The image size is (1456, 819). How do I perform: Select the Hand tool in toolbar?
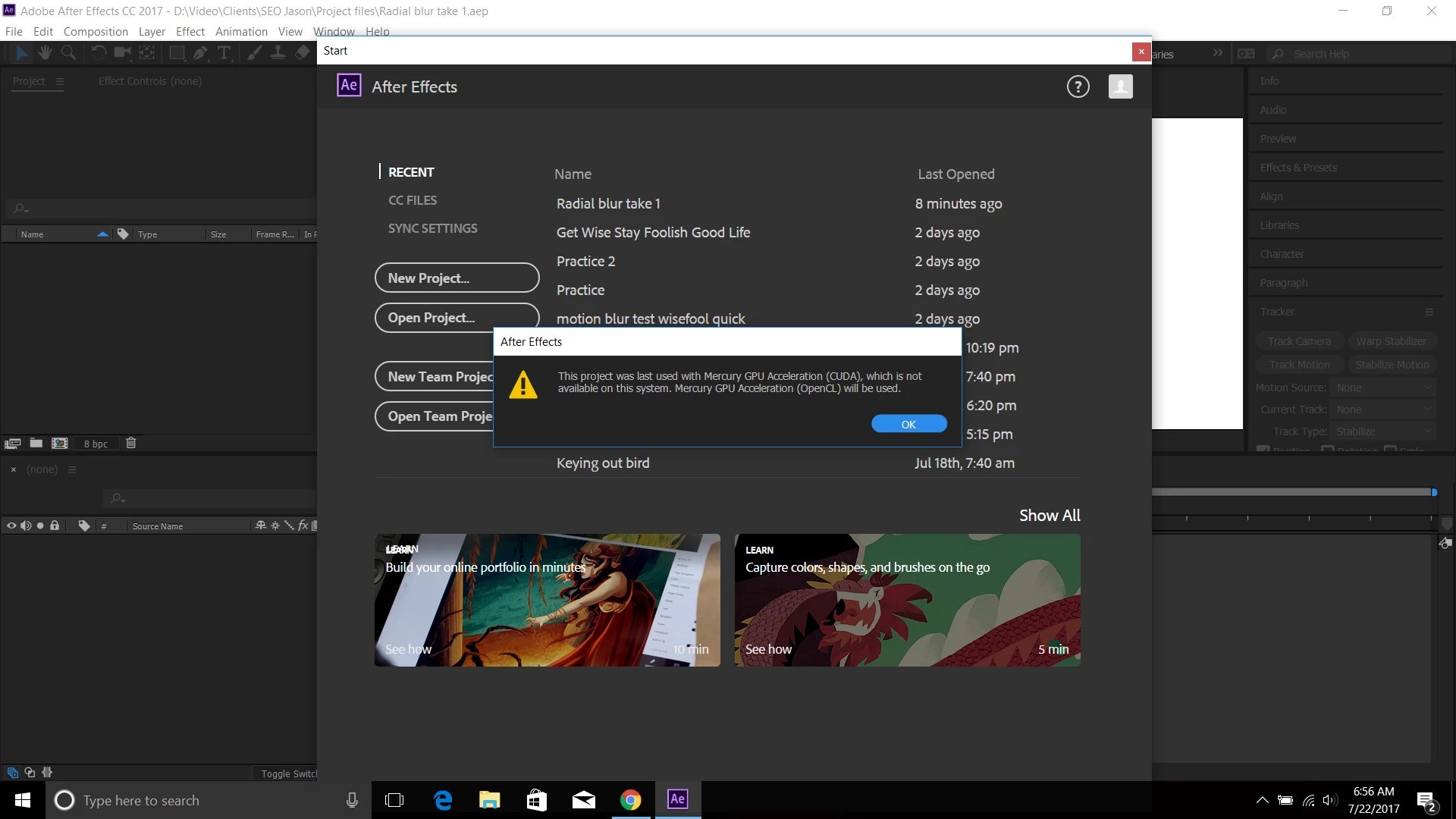click(45, 53)
